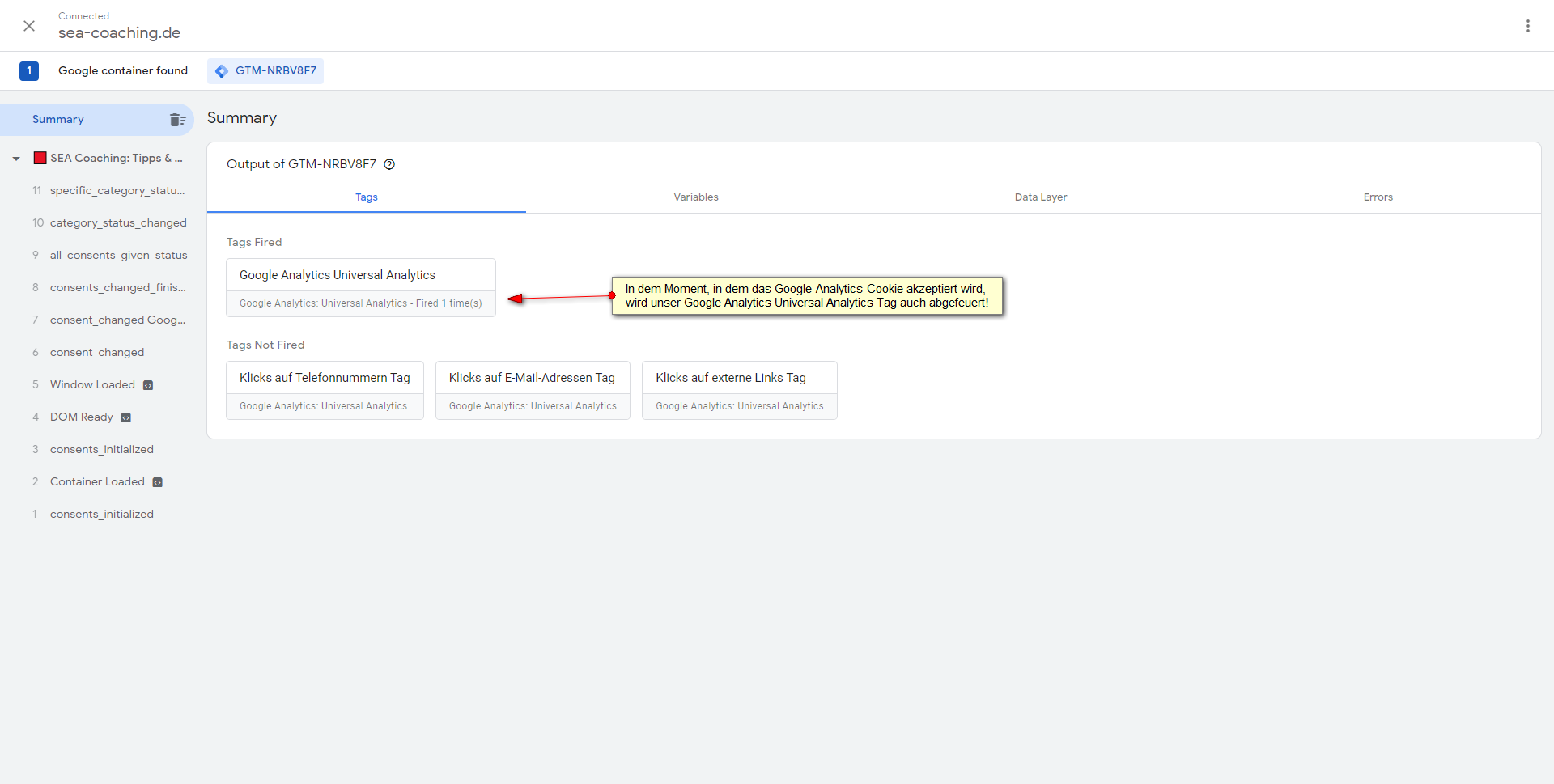Open the Google Analytics Universal Analytics fired tag card
The image size is (1554, 784).
(361, 288)
